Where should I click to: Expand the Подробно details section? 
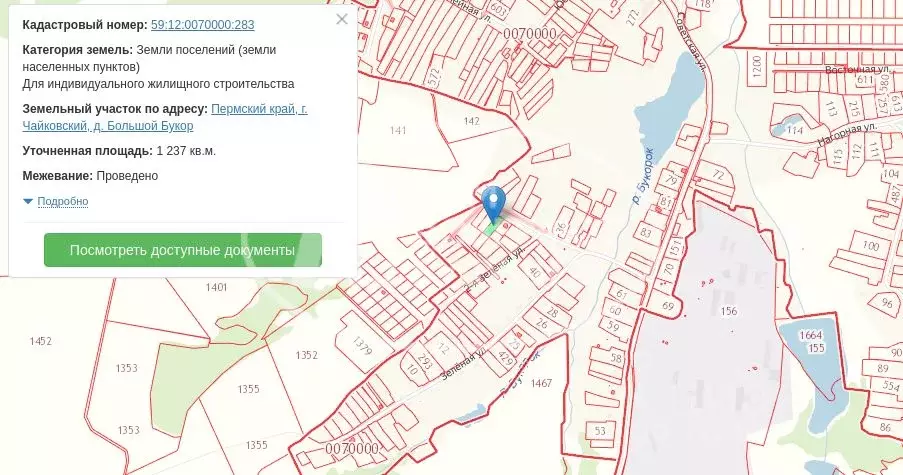click(x=63, y=201)
